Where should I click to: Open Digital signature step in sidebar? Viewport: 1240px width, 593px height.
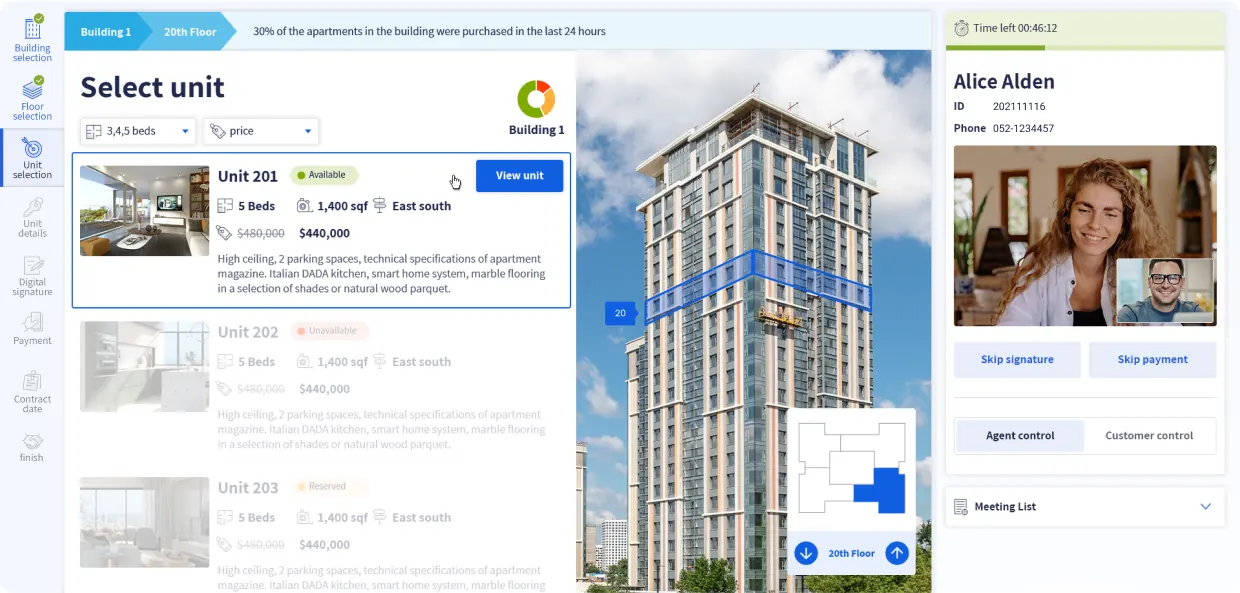[x=32, y=275]
